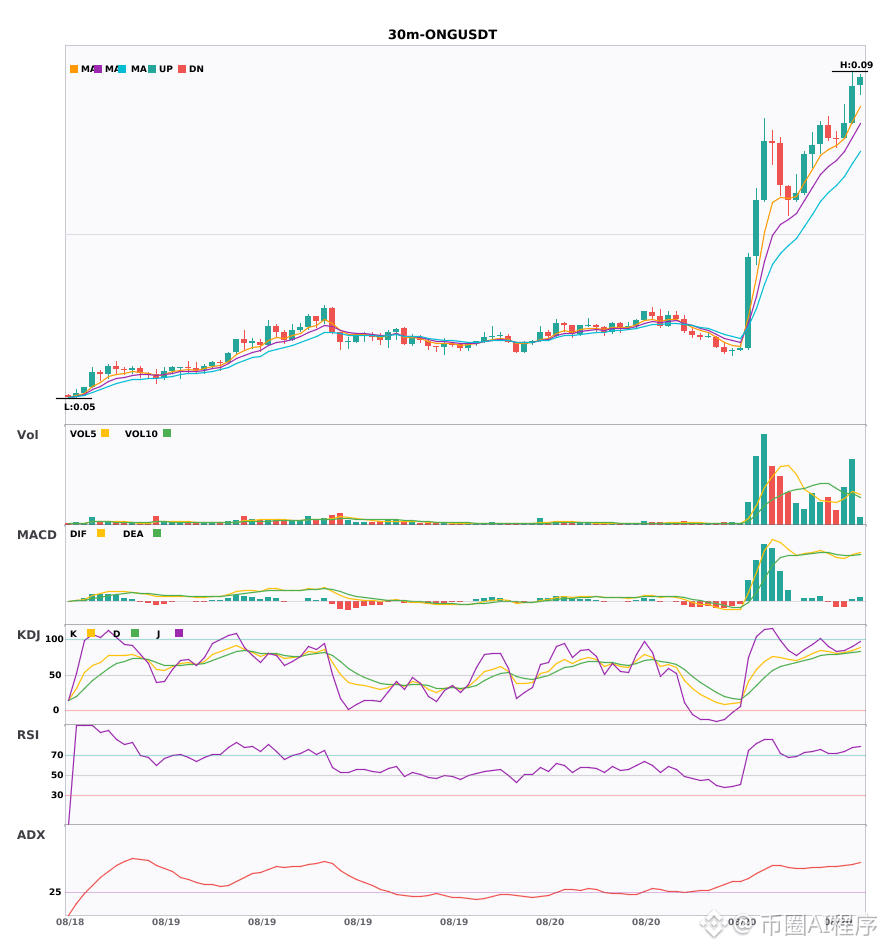Click the ADX 25 axis value
This screenshot has width=885, height=950.
(55, 892)
